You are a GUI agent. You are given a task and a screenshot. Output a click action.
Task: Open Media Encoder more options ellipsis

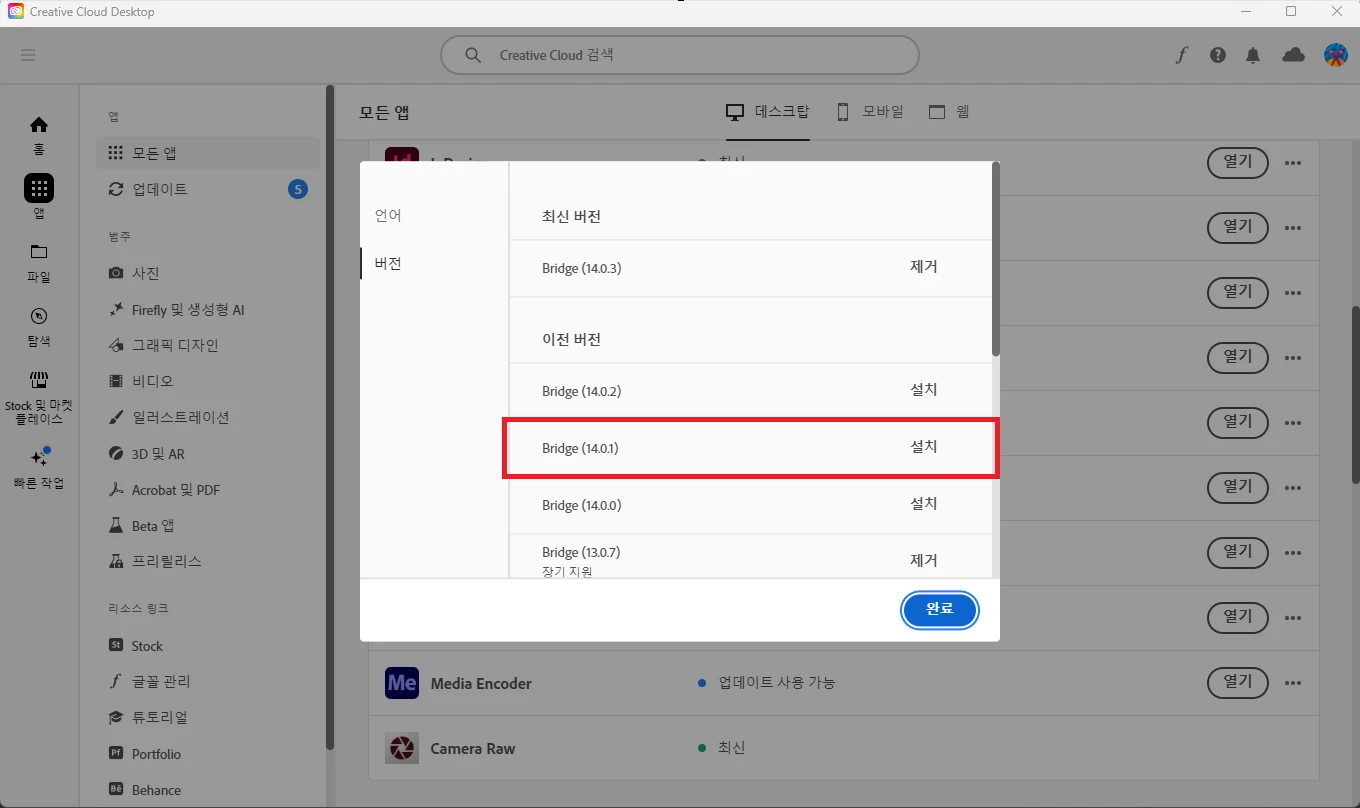(x=1293, y=683)
